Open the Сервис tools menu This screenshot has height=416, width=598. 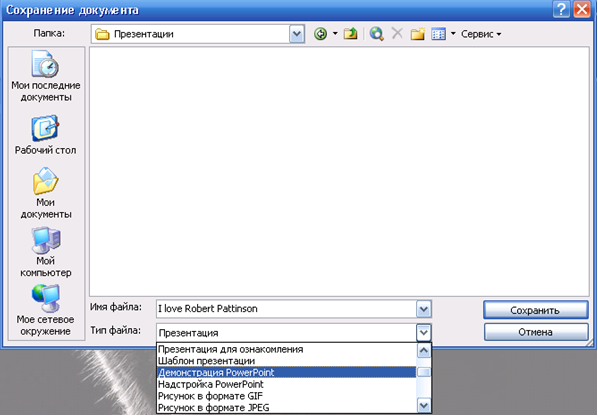click(481, 34)
